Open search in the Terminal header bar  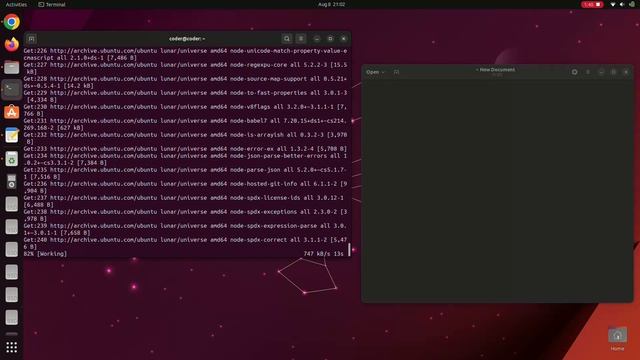coord(287,39)
